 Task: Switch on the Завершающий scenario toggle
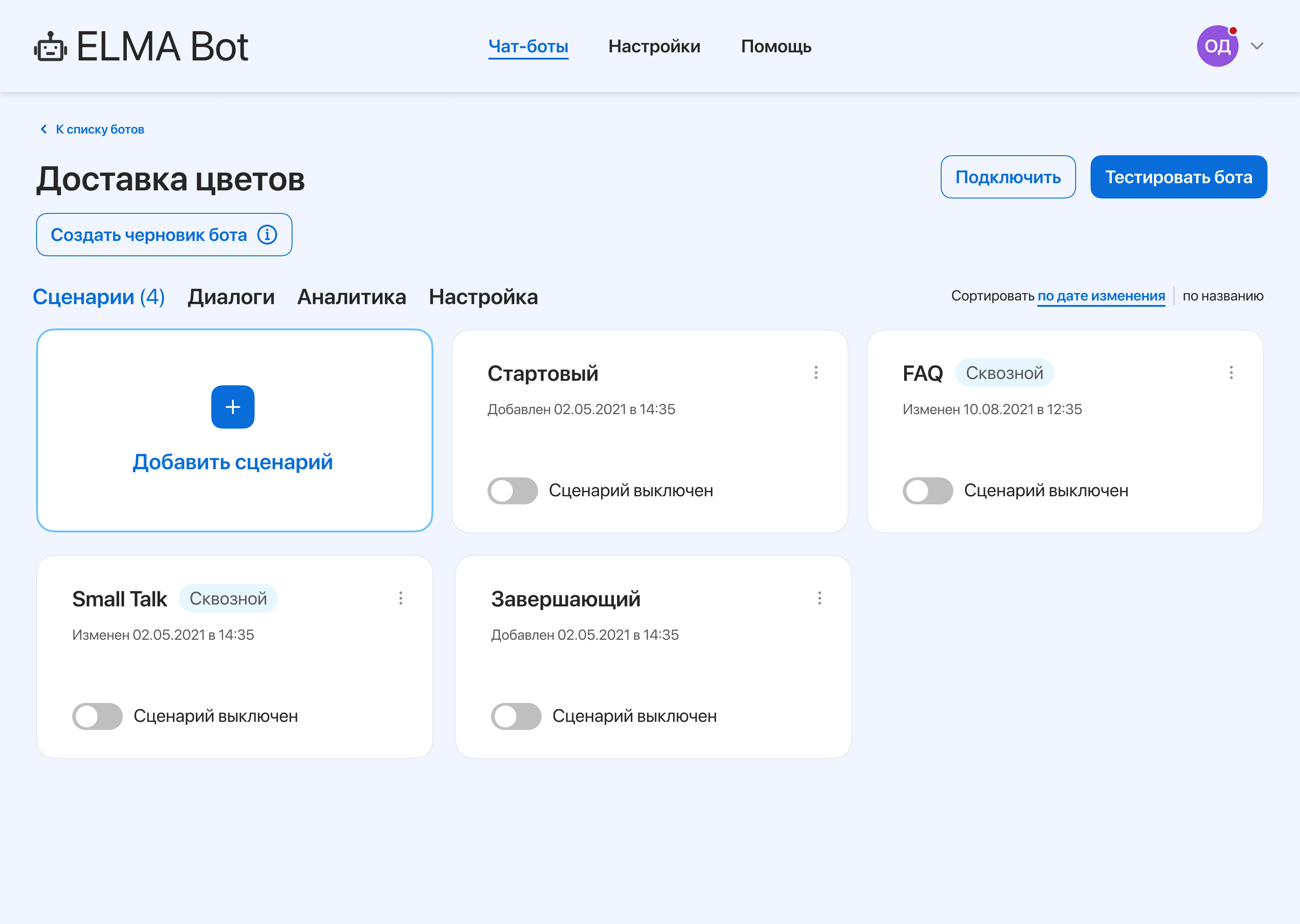tap(515, 716)
